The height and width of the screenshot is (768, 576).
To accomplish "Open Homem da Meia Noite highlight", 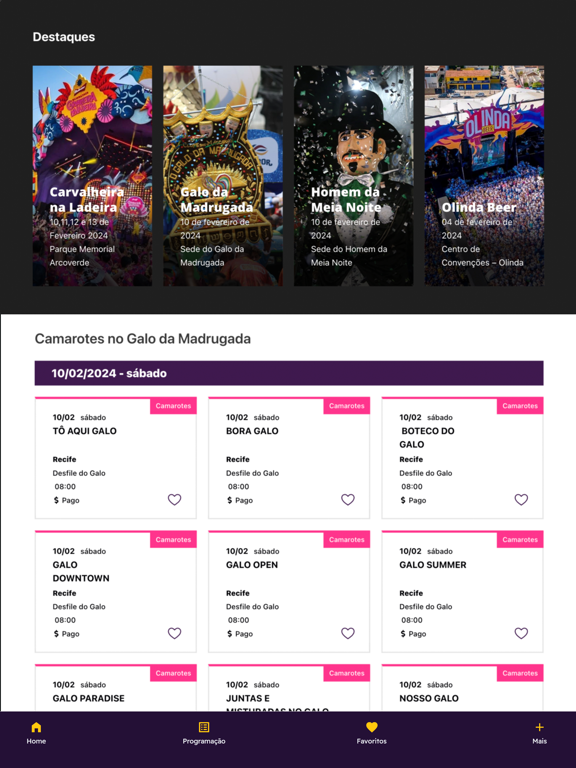I will (354, 176).
